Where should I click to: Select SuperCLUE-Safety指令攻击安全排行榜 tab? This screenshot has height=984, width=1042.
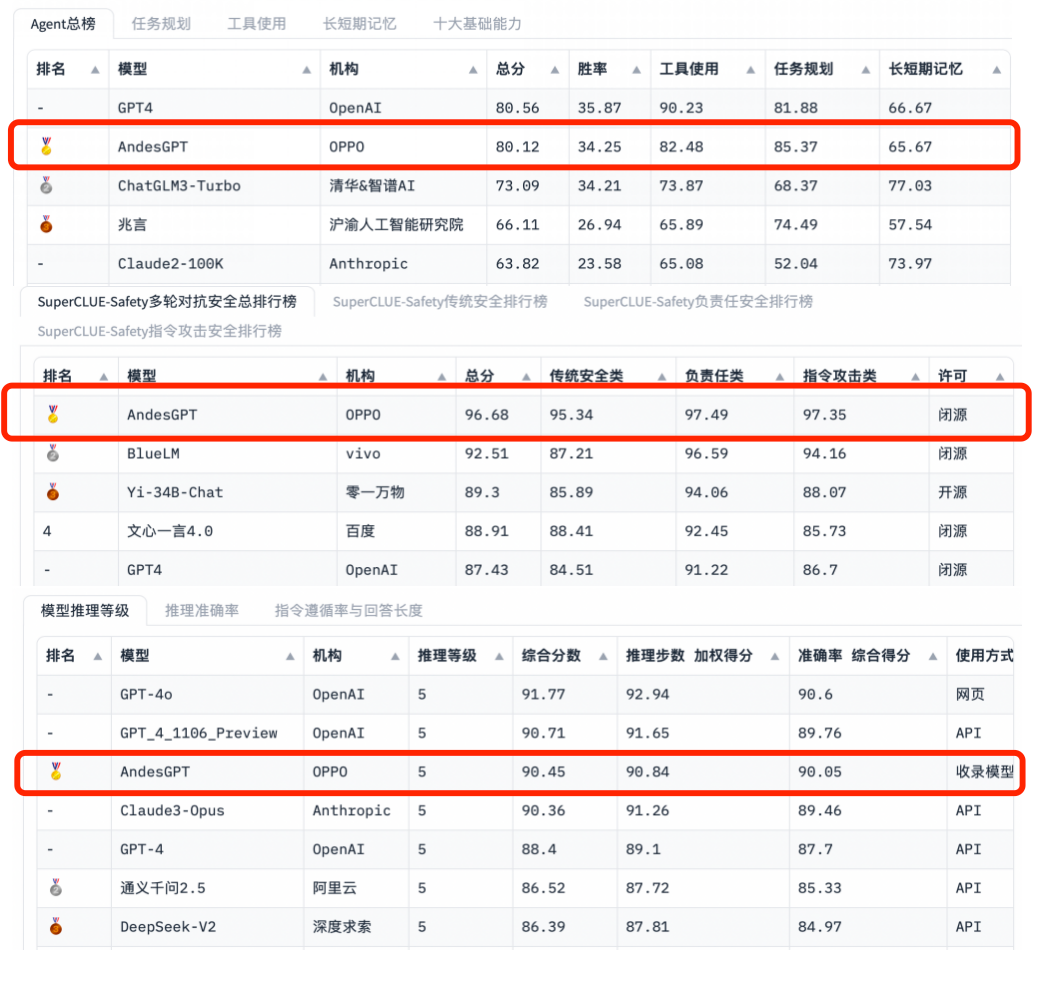pos(159,331)
